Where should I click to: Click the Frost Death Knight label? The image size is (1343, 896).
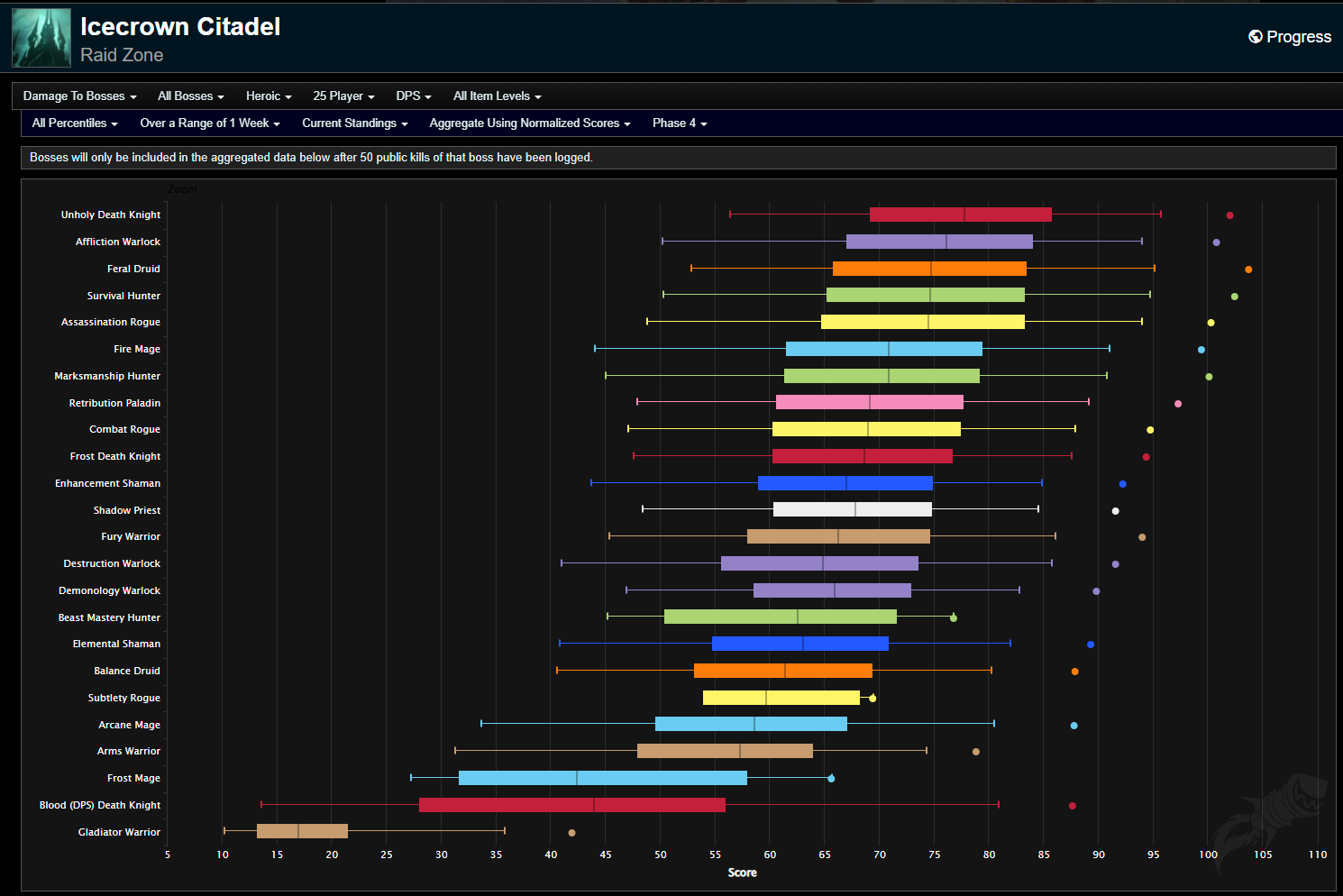coord(115,456)
